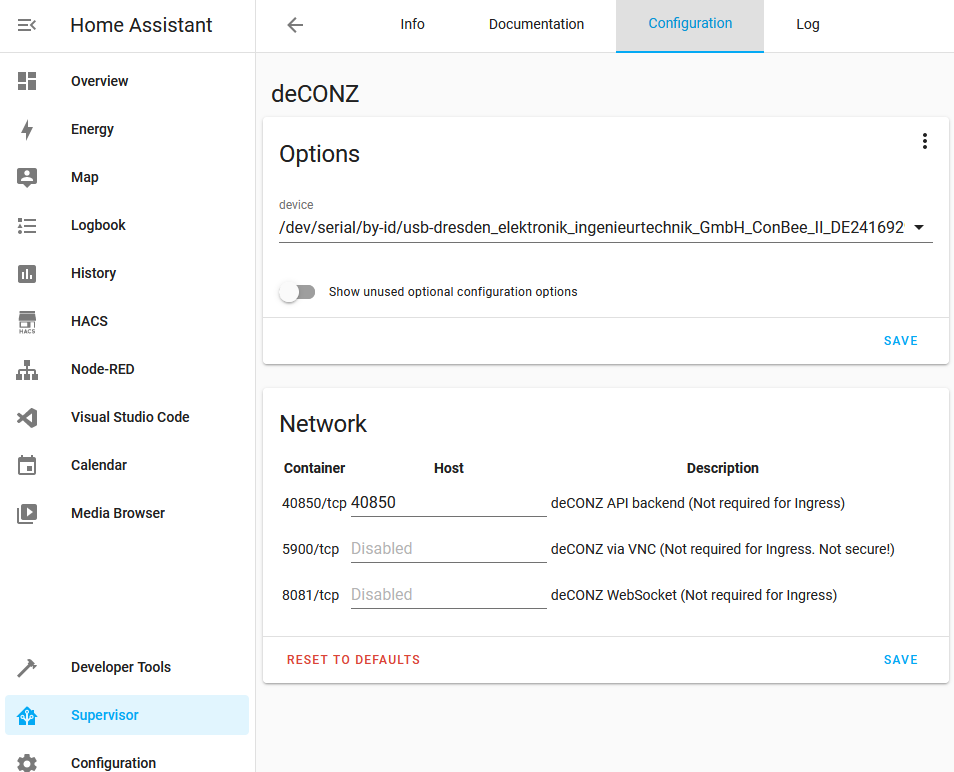Click the Configuration gear icon in sidebar
954x772 pixels.
[x=27, y=763]
